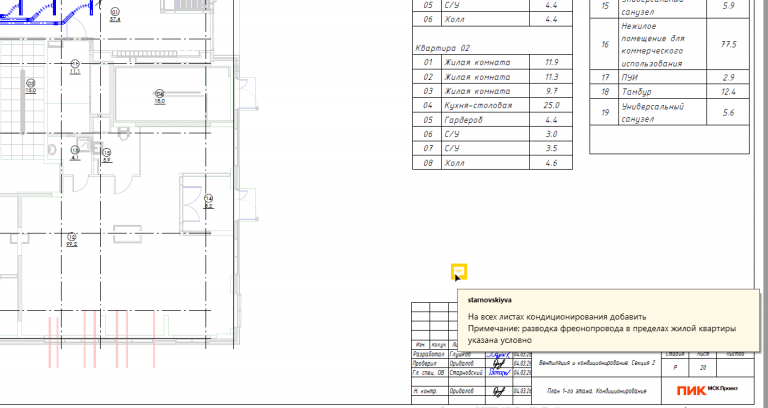Select the 'Гл. спец. ОВ' label
768x408 pixels.
429,373
